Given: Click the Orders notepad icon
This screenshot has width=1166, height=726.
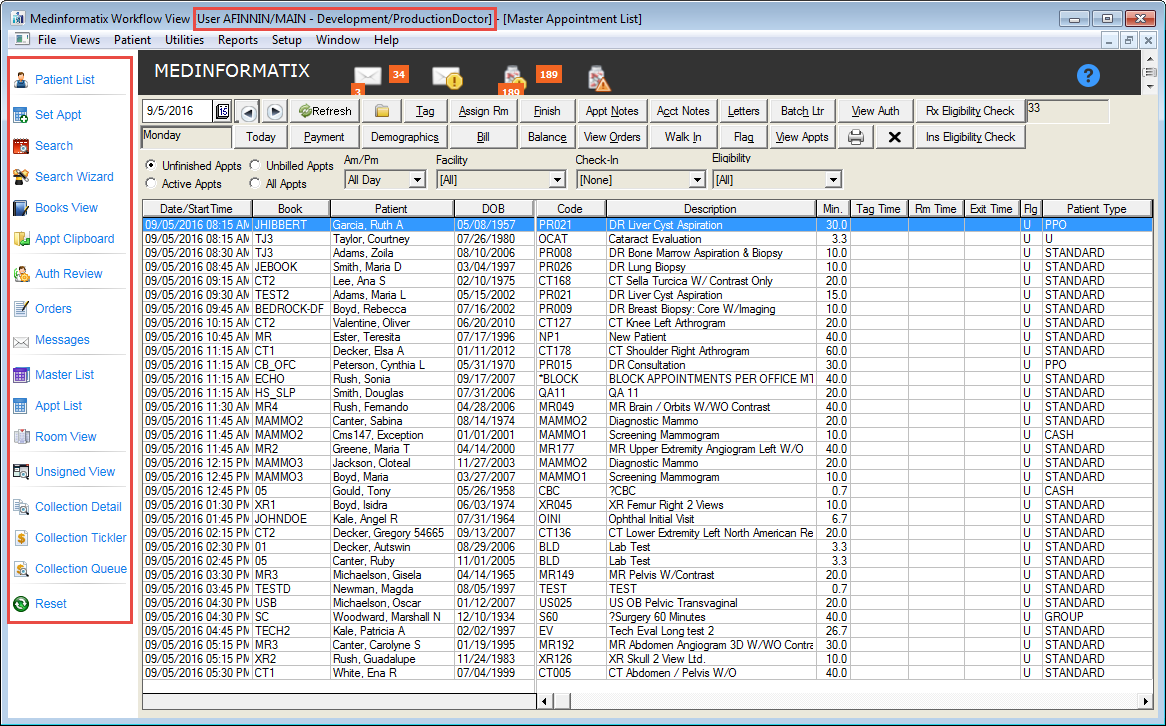Looking at the screenshot, I should [21, 309].
